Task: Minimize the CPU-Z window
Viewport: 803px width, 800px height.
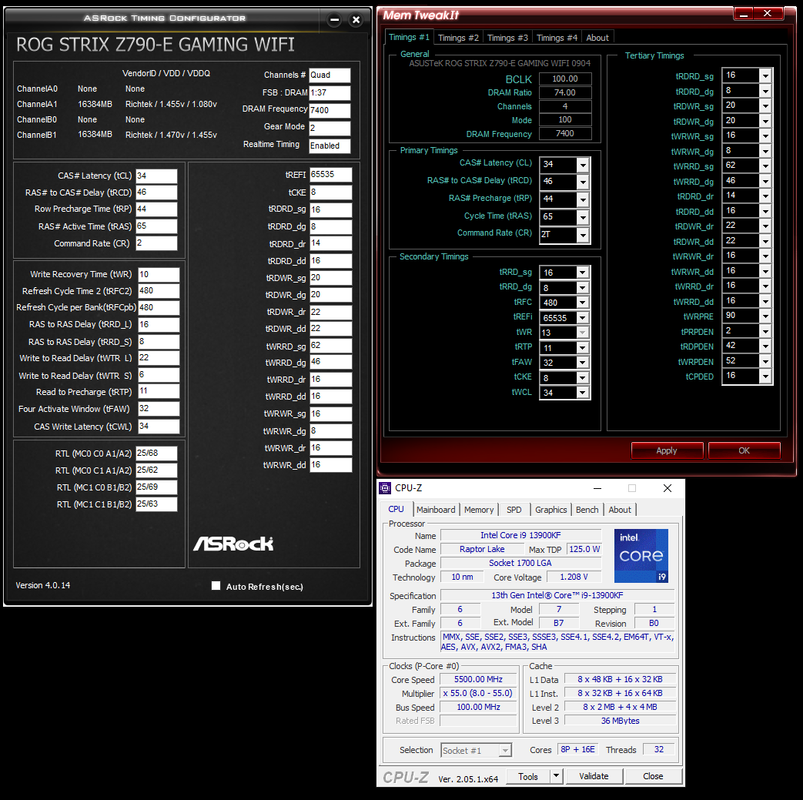Action: (x=597, y=488)
